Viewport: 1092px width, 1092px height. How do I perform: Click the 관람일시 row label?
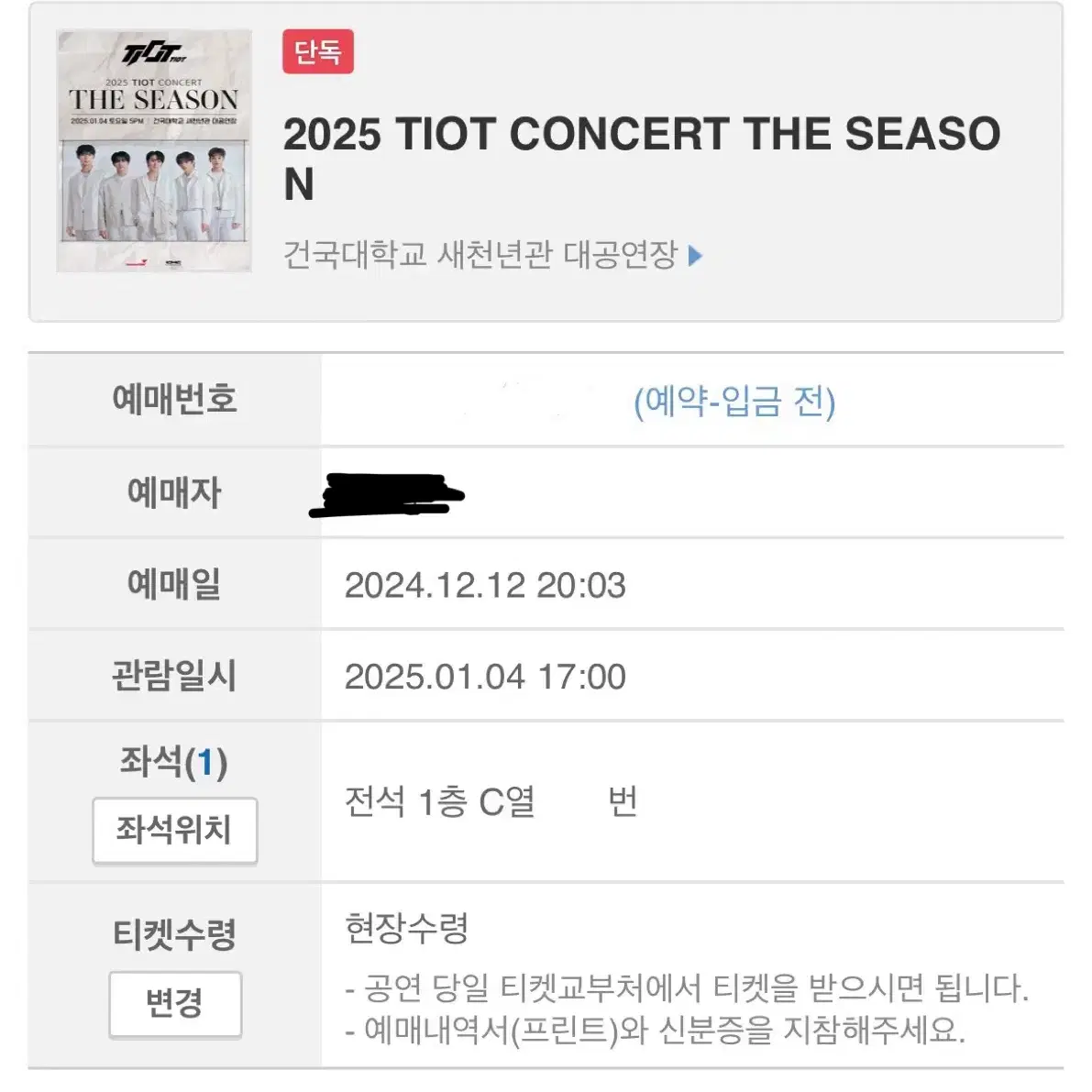click(x=175, y=676)
